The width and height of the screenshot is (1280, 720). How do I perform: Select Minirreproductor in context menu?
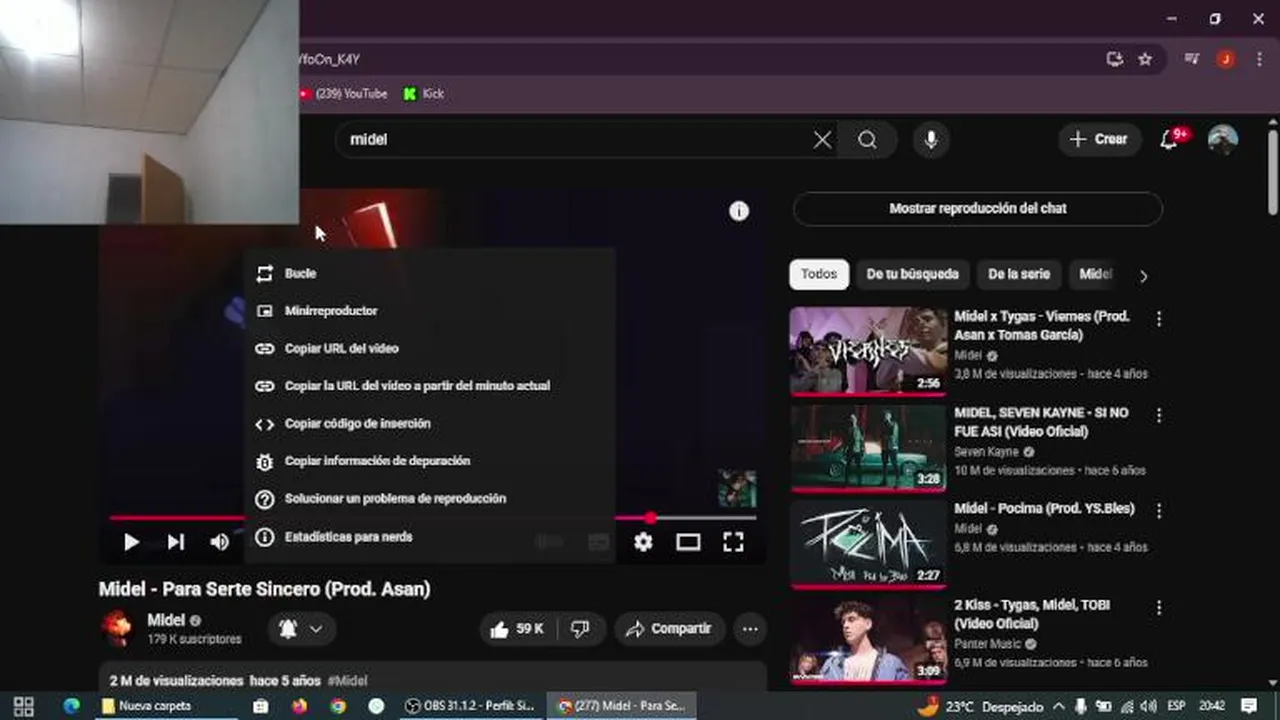pos(429,311)
